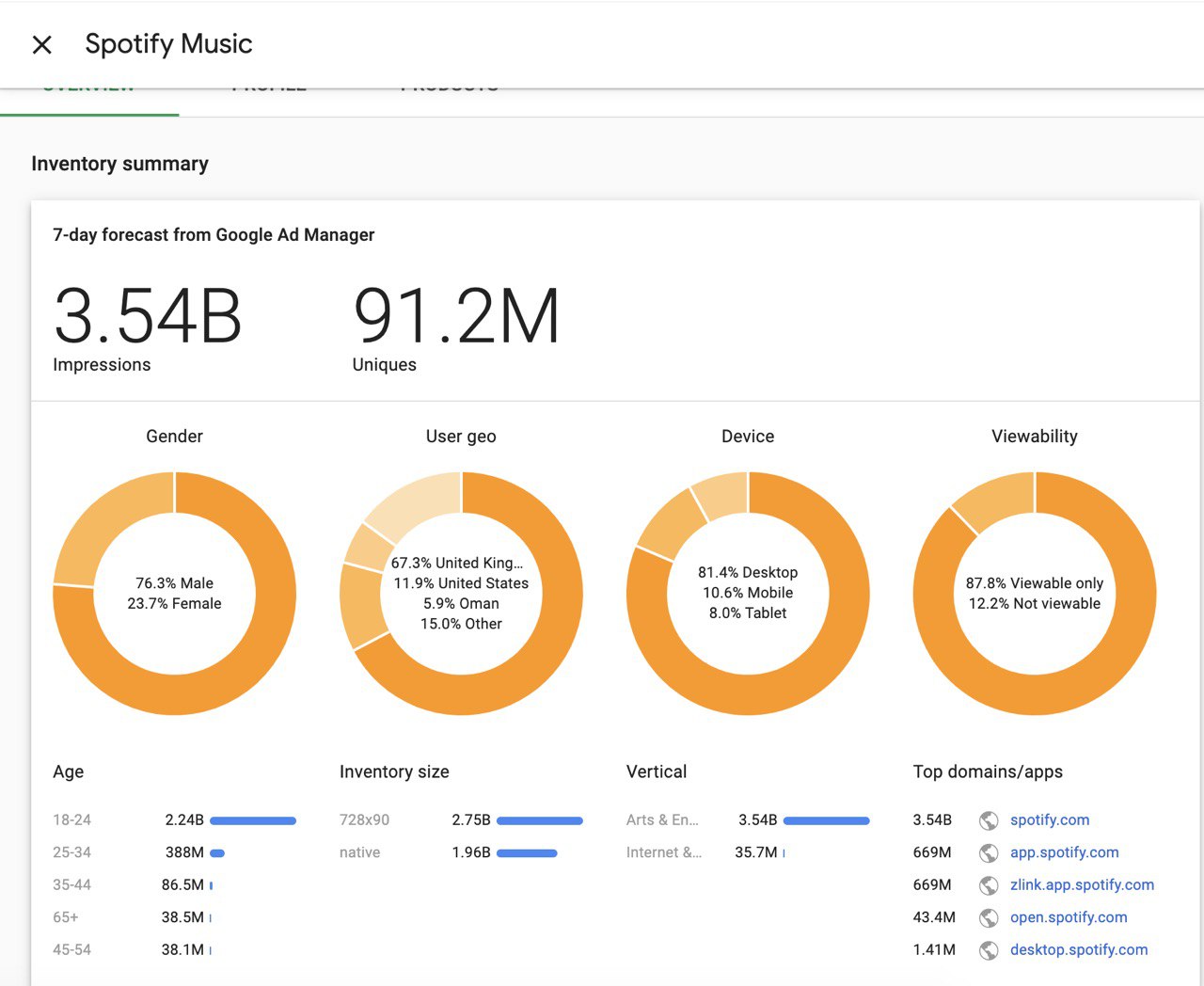Select the Arts & En… vertical bar
Screen dimensions: 1204x986
(827, 821)
